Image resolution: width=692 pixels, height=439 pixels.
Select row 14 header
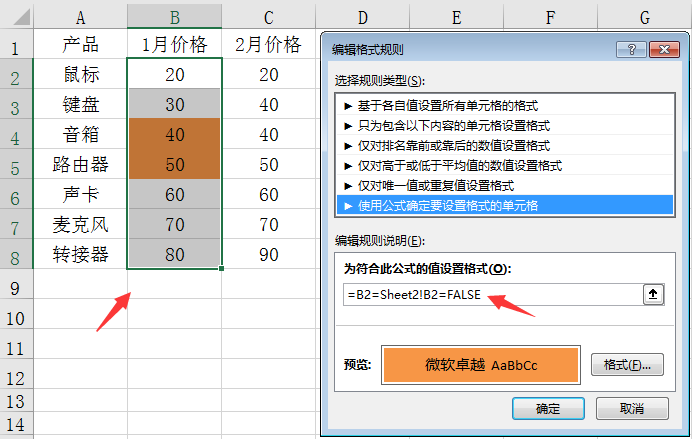tap(16, 424)
